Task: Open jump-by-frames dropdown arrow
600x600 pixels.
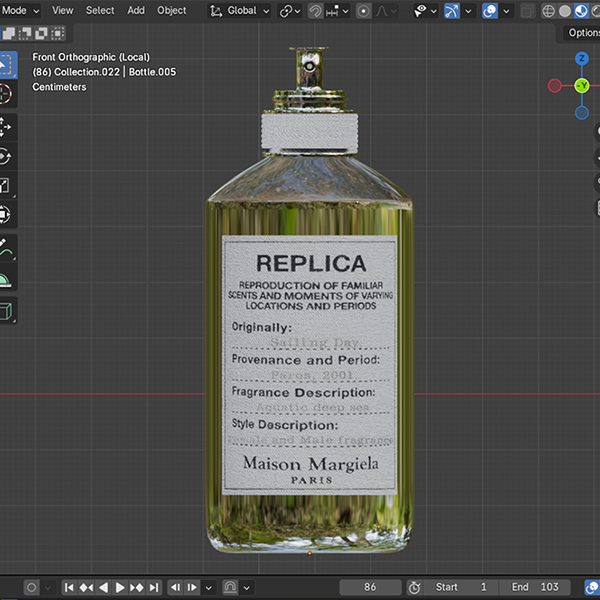Action: [x=209, y=587]
